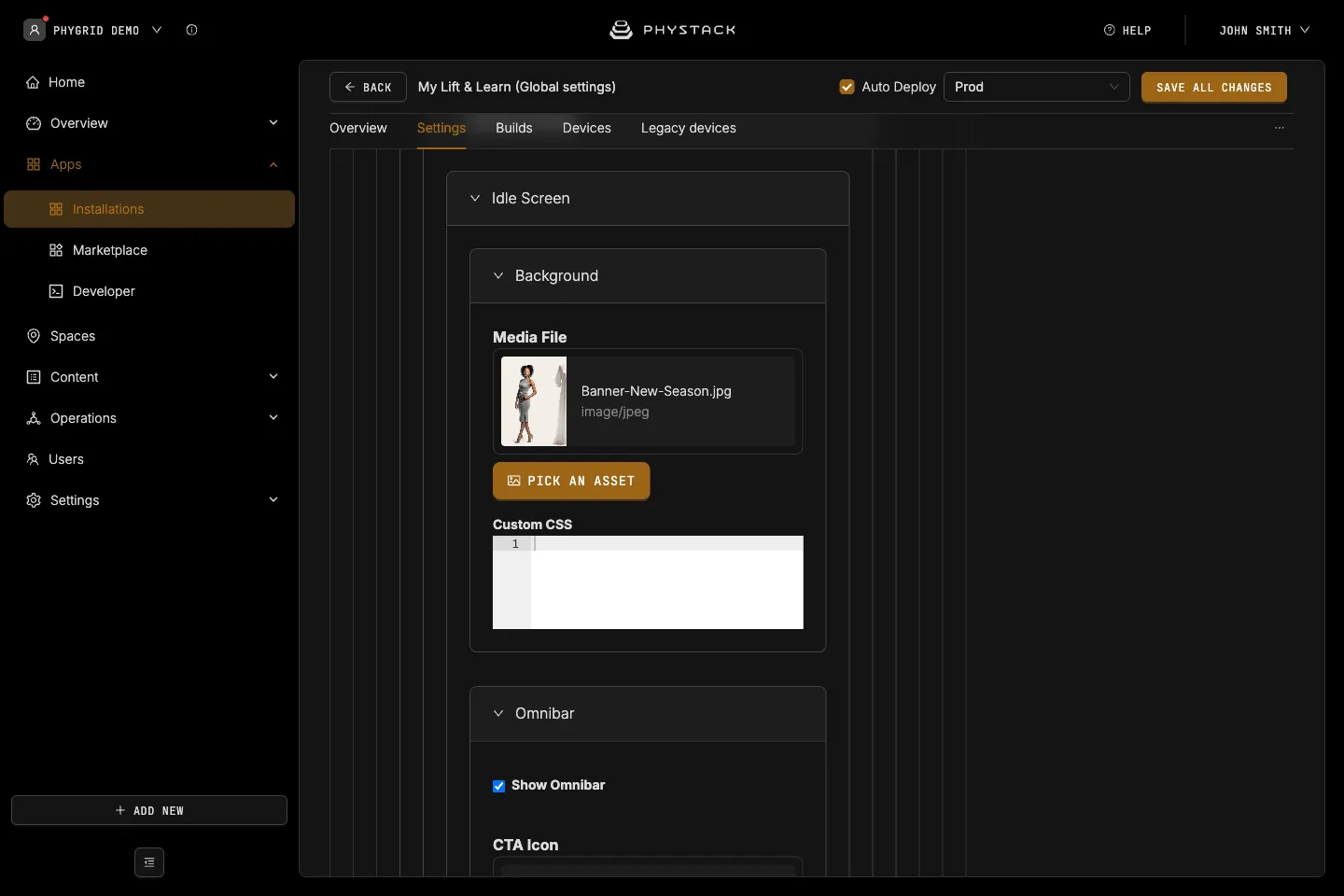Click the Add New button
Image resolution: width=1344 pixels, height=896 pixels.
149,810
